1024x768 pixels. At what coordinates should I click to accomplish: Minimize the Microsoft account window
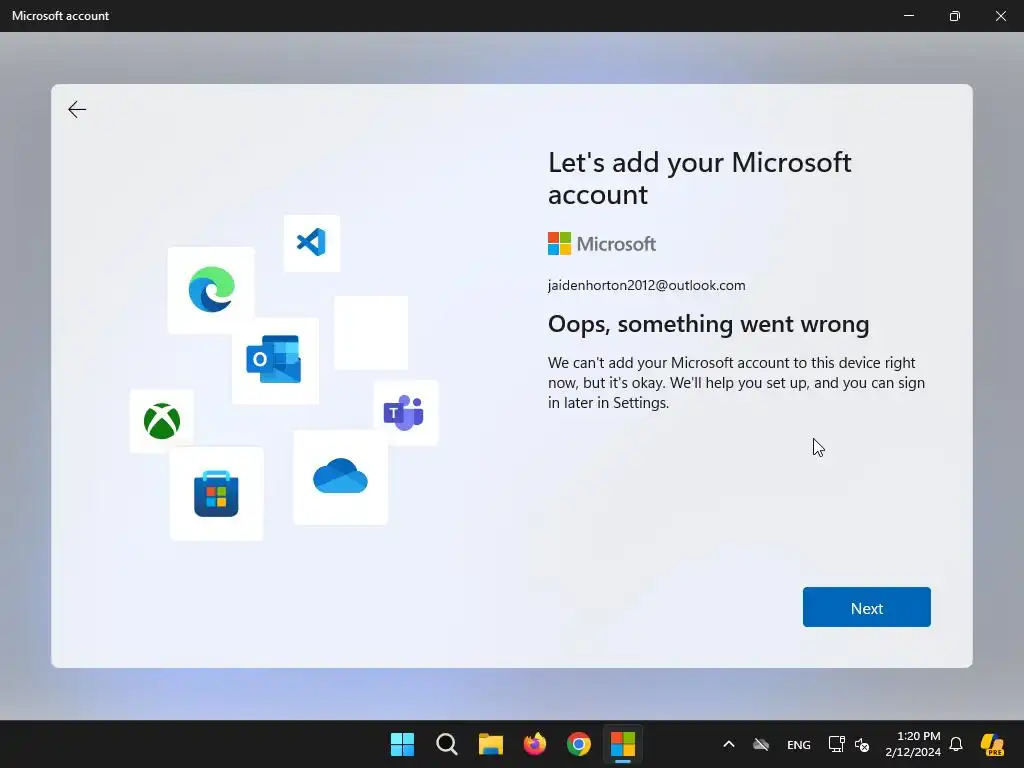click(908, 16)
